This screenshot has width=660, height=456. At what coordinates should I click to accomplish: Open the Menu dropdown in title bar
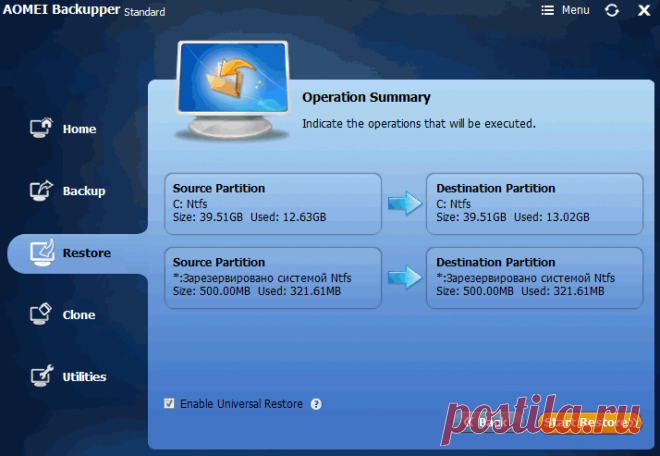[565, 10]
